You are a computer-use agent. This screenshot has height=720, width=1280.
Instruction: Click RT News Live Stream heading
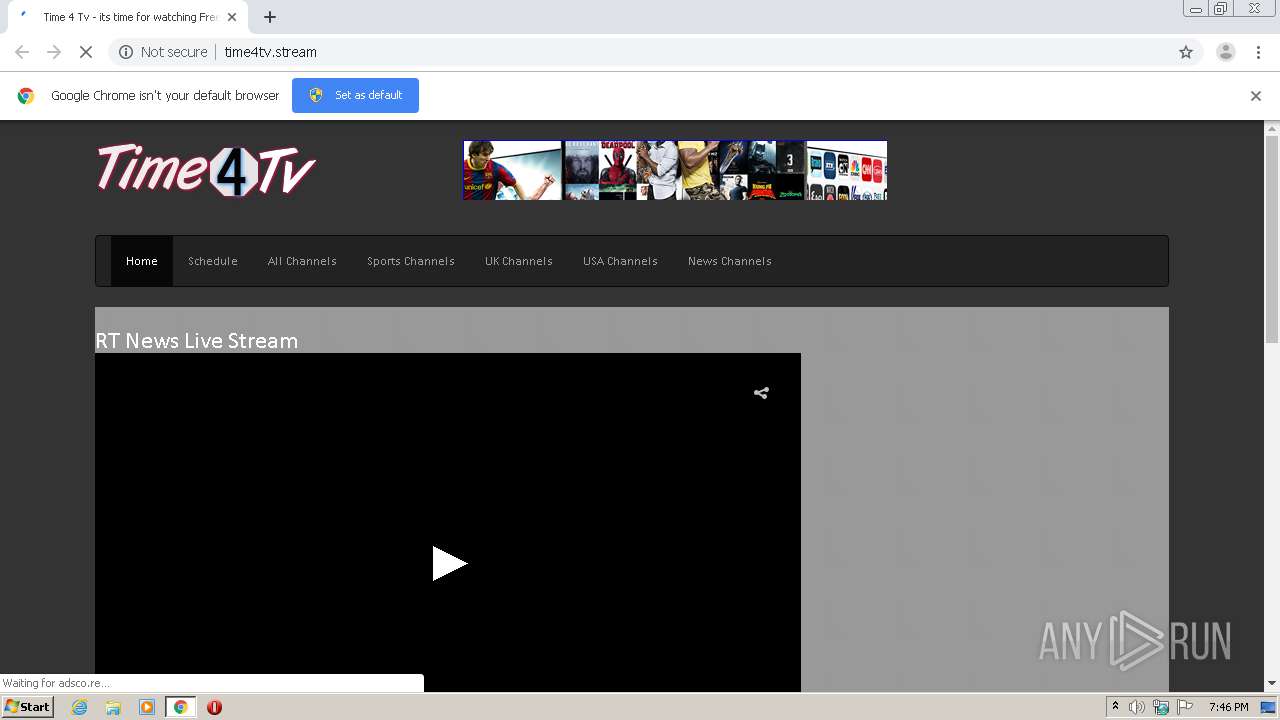[196, 340]
